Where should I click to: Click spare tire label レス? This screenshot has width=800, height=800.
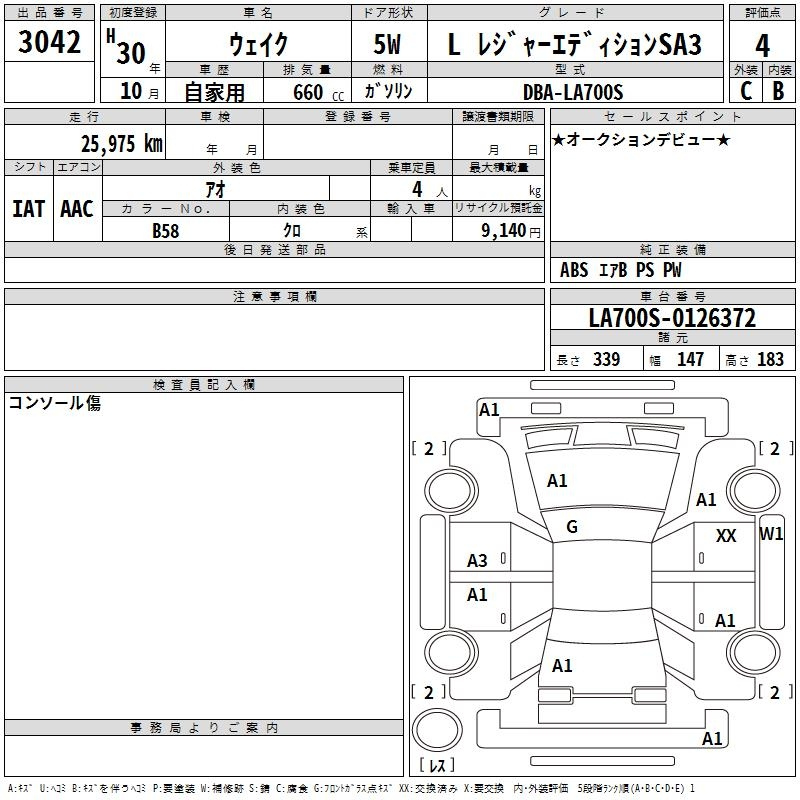437,765
